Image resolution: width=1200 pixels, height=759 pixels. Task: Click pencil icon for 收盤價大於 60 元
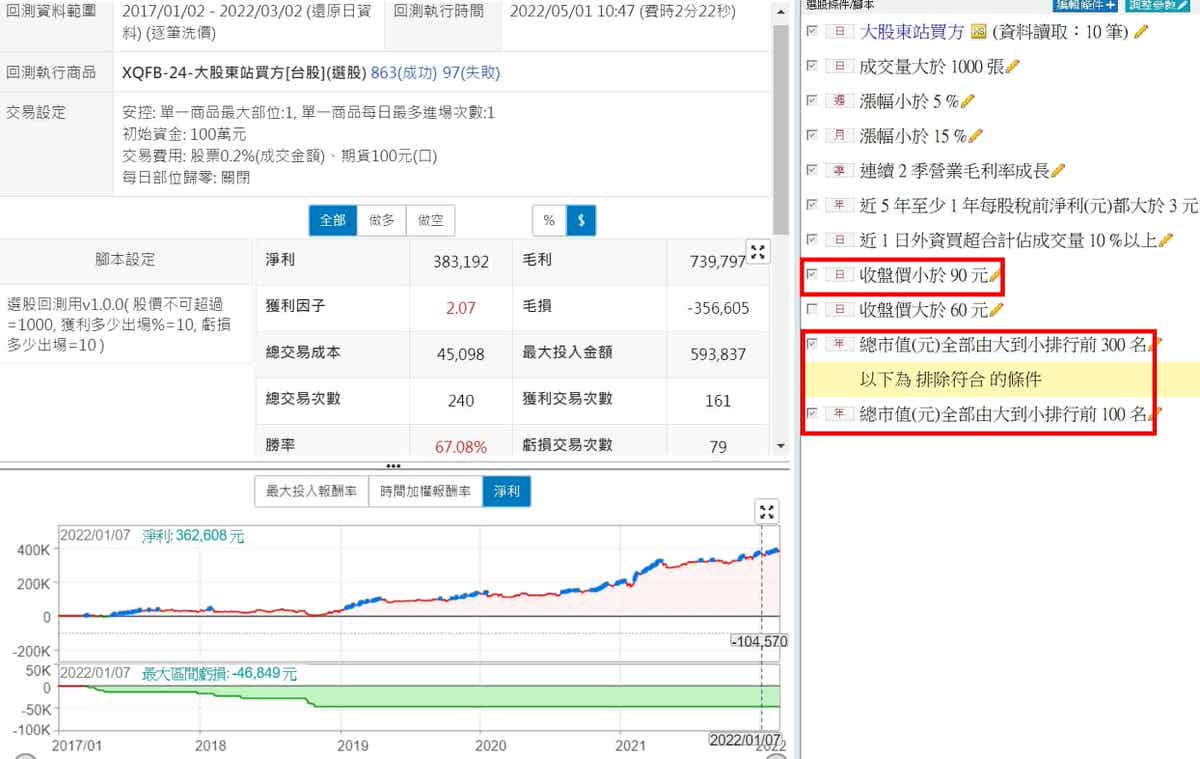point(995,310)
